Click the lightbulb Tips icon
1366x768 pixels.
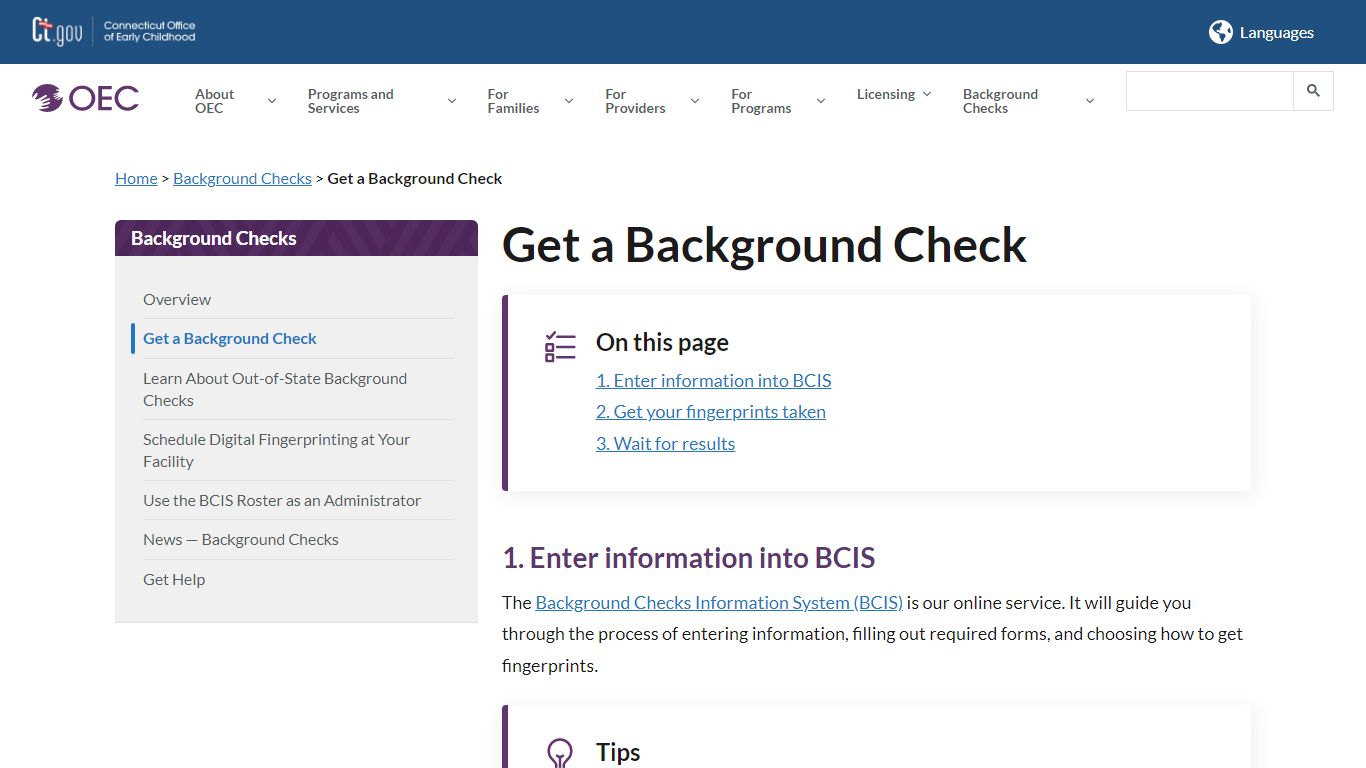560,752
